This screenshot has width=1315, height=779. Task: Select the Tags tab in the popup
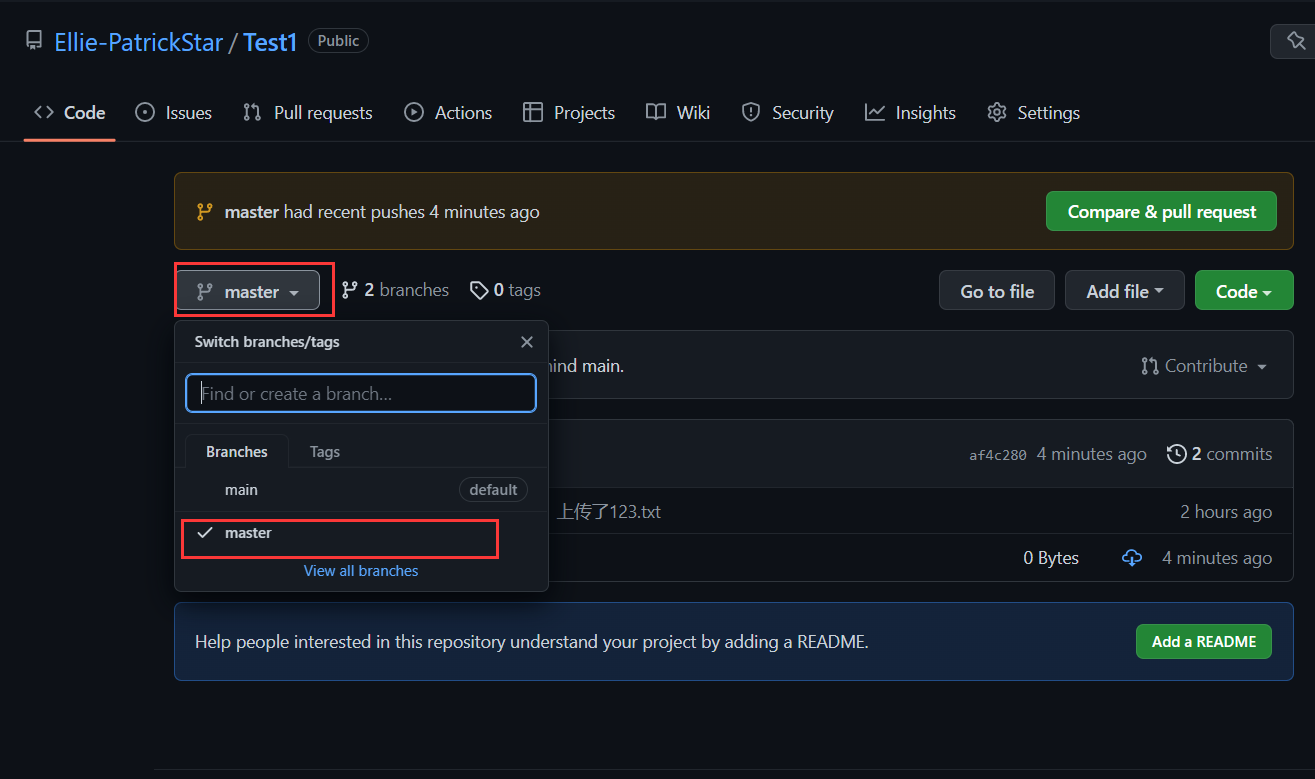[x=325, y=452]
